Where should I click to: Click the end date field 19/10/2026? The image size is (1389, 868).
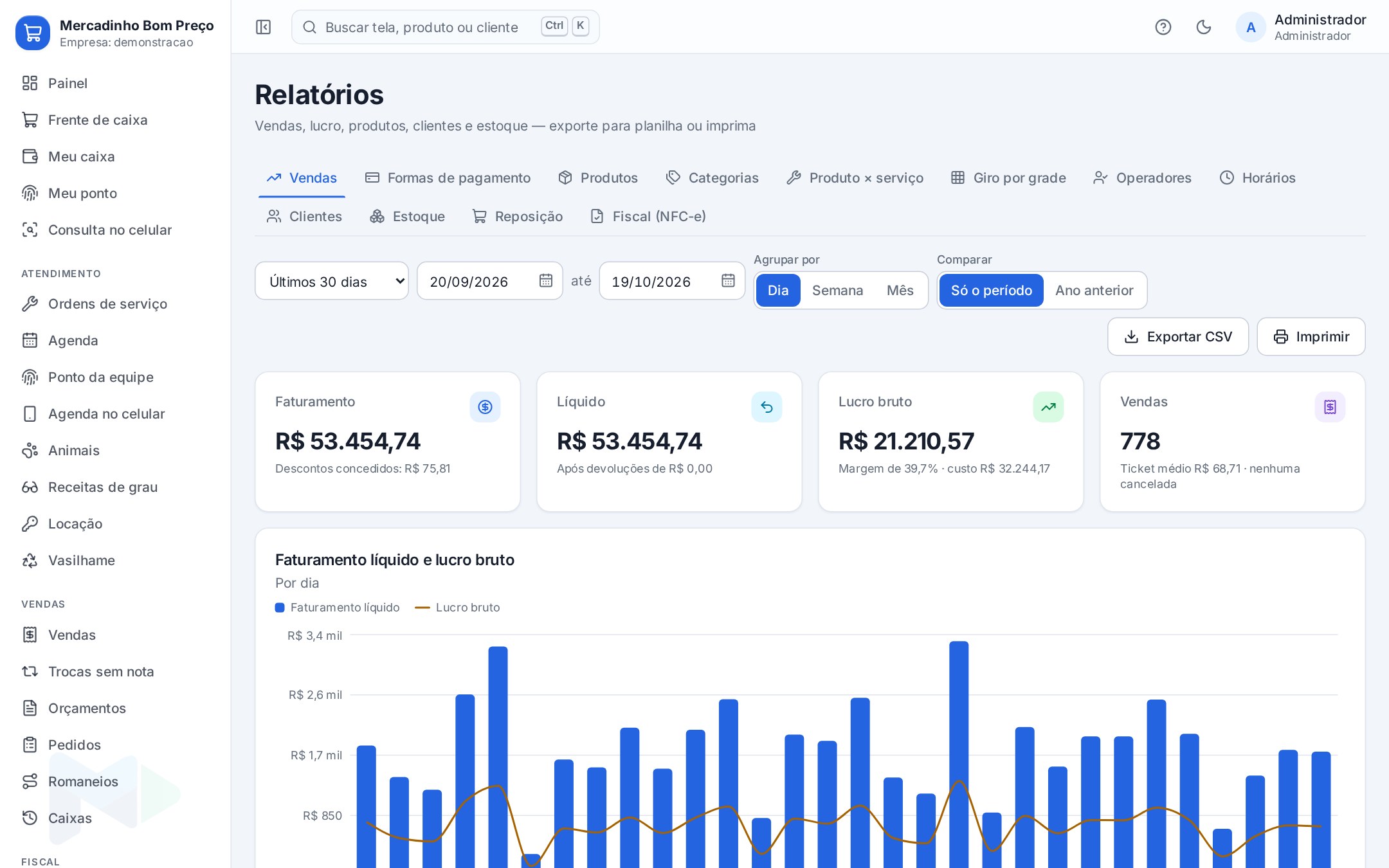pos(672,280)
